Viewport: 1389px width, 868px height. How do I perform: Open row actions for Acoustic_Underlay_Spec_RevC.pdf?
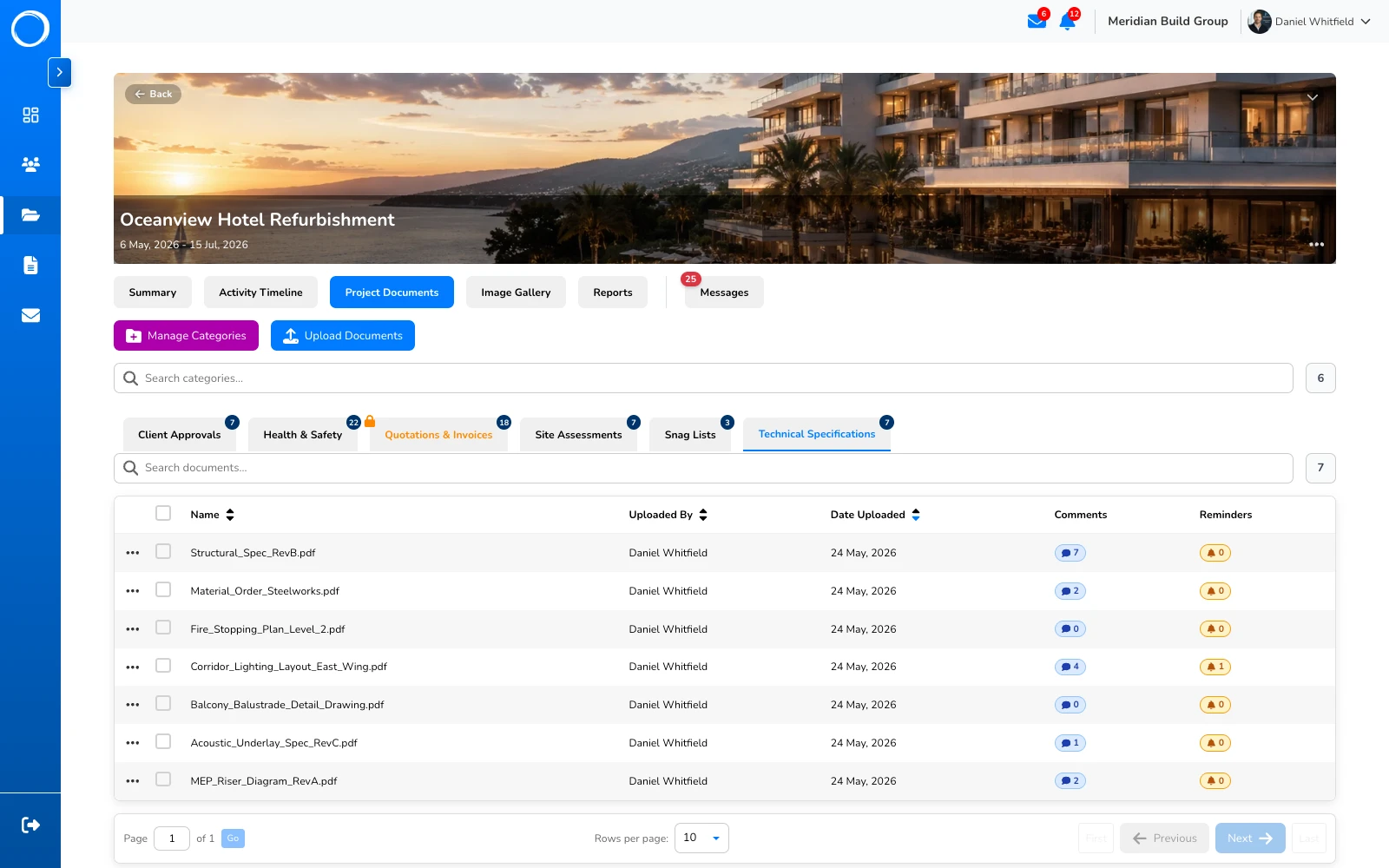[x=133, y=743]
